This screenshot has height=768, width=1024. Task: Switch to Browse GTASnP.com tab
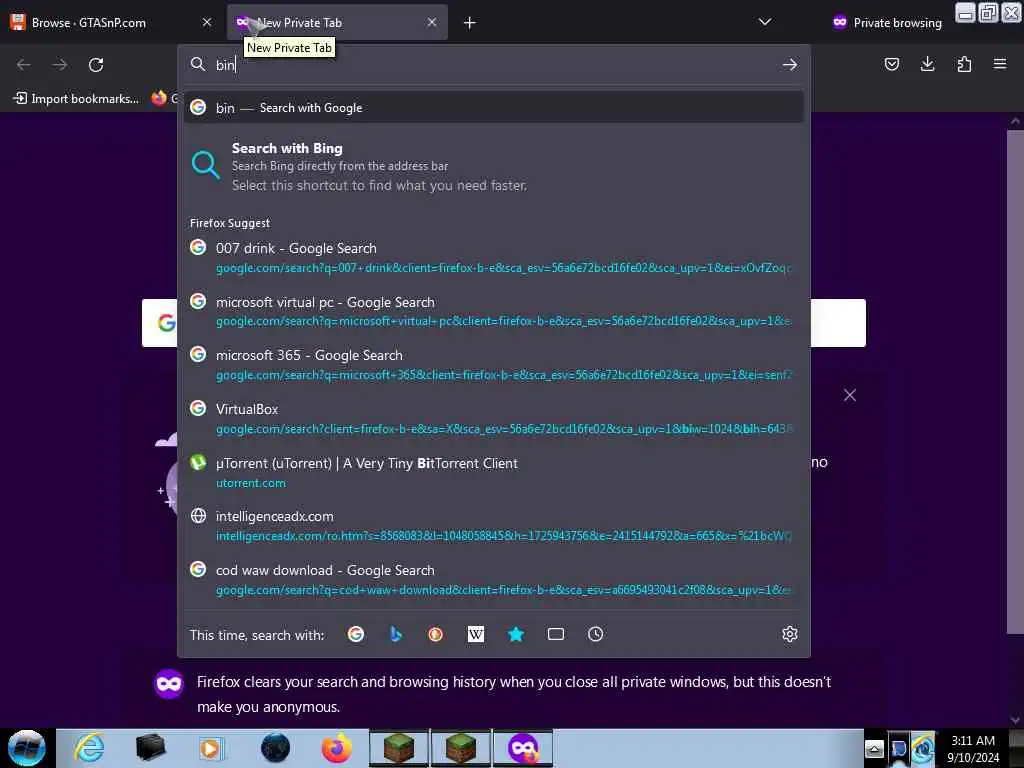[x=112, y=22]
